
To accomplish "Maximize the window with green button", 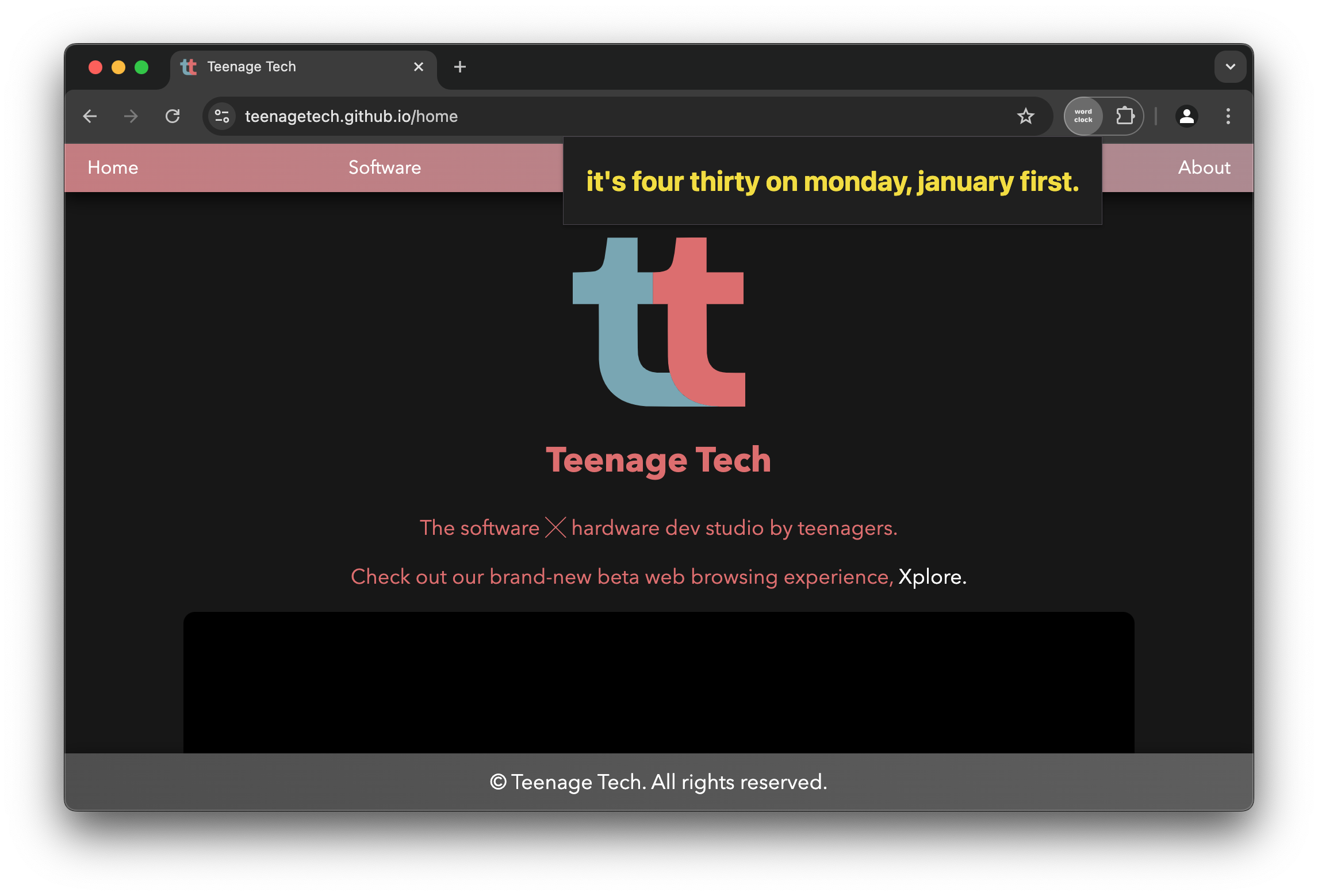I will (x=141, y=67).
